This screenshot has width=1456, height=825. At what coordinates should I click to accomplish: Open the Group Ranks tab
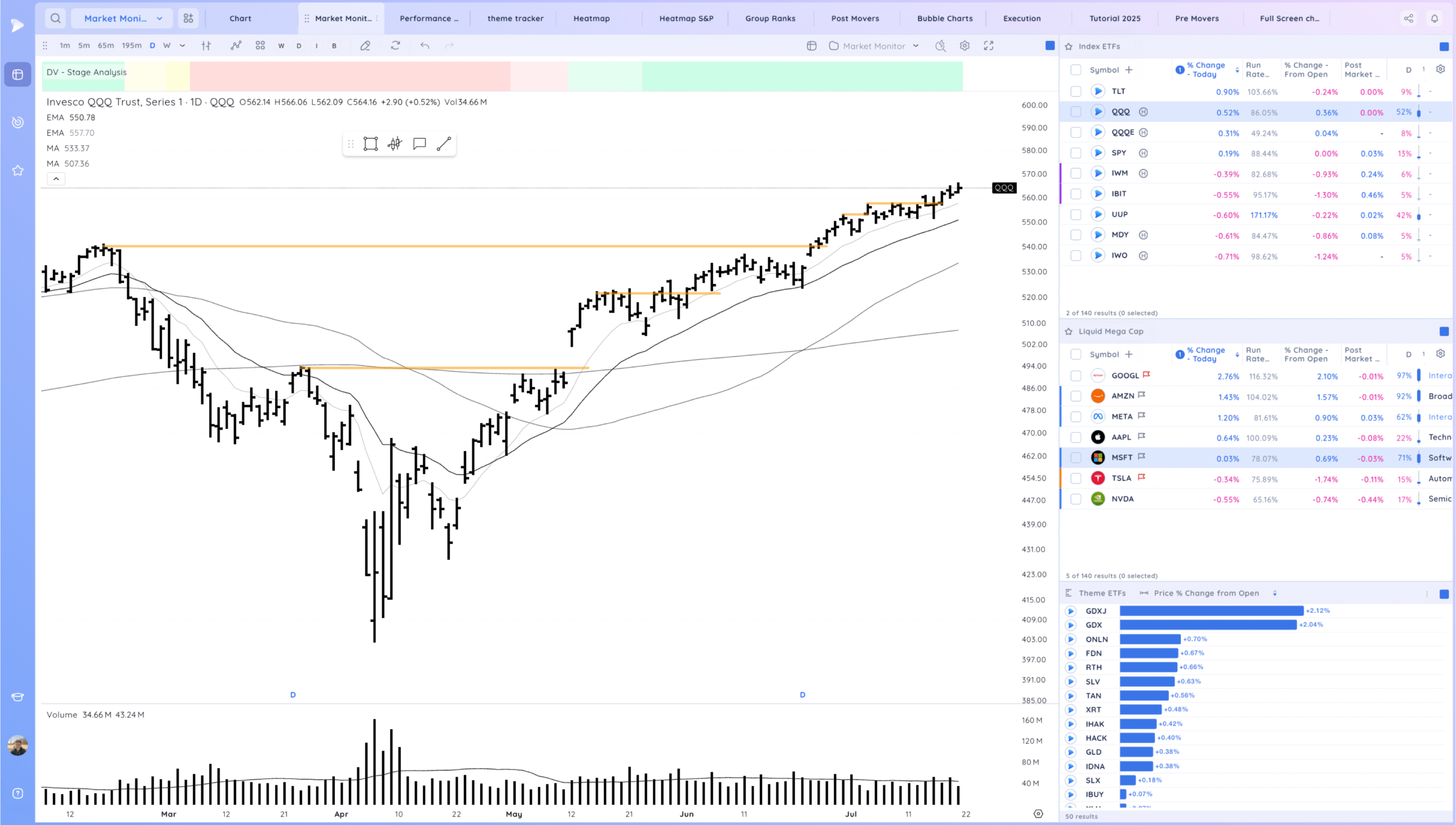(770, 18)
